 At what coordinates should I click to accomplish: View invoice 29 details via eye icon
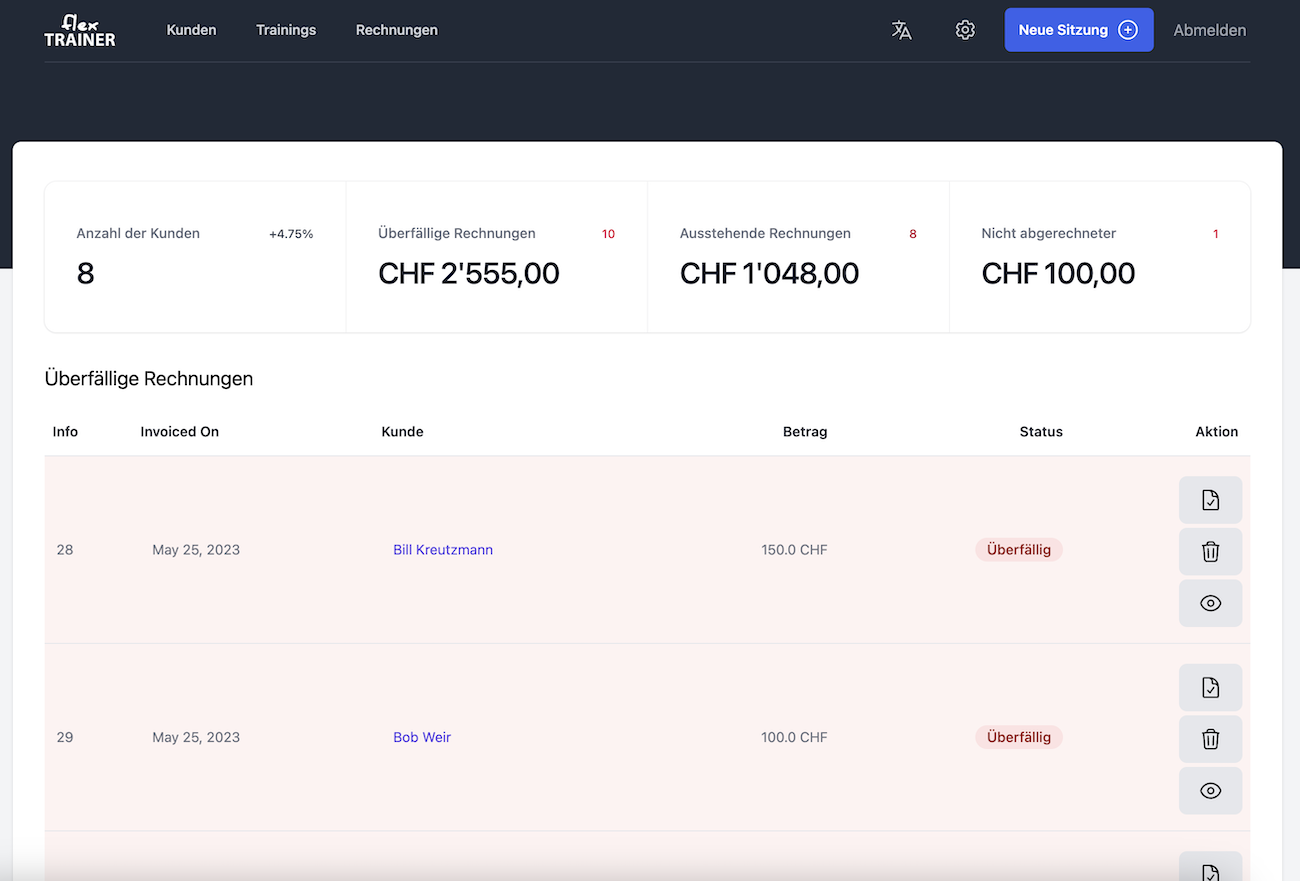click(1210, 790)
